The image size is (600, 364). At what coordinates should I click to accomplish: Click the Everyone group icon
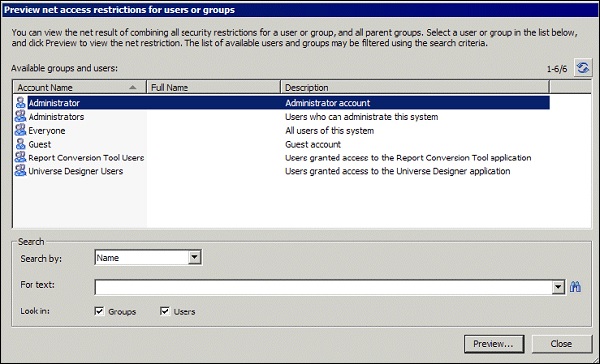click(20, 130)
